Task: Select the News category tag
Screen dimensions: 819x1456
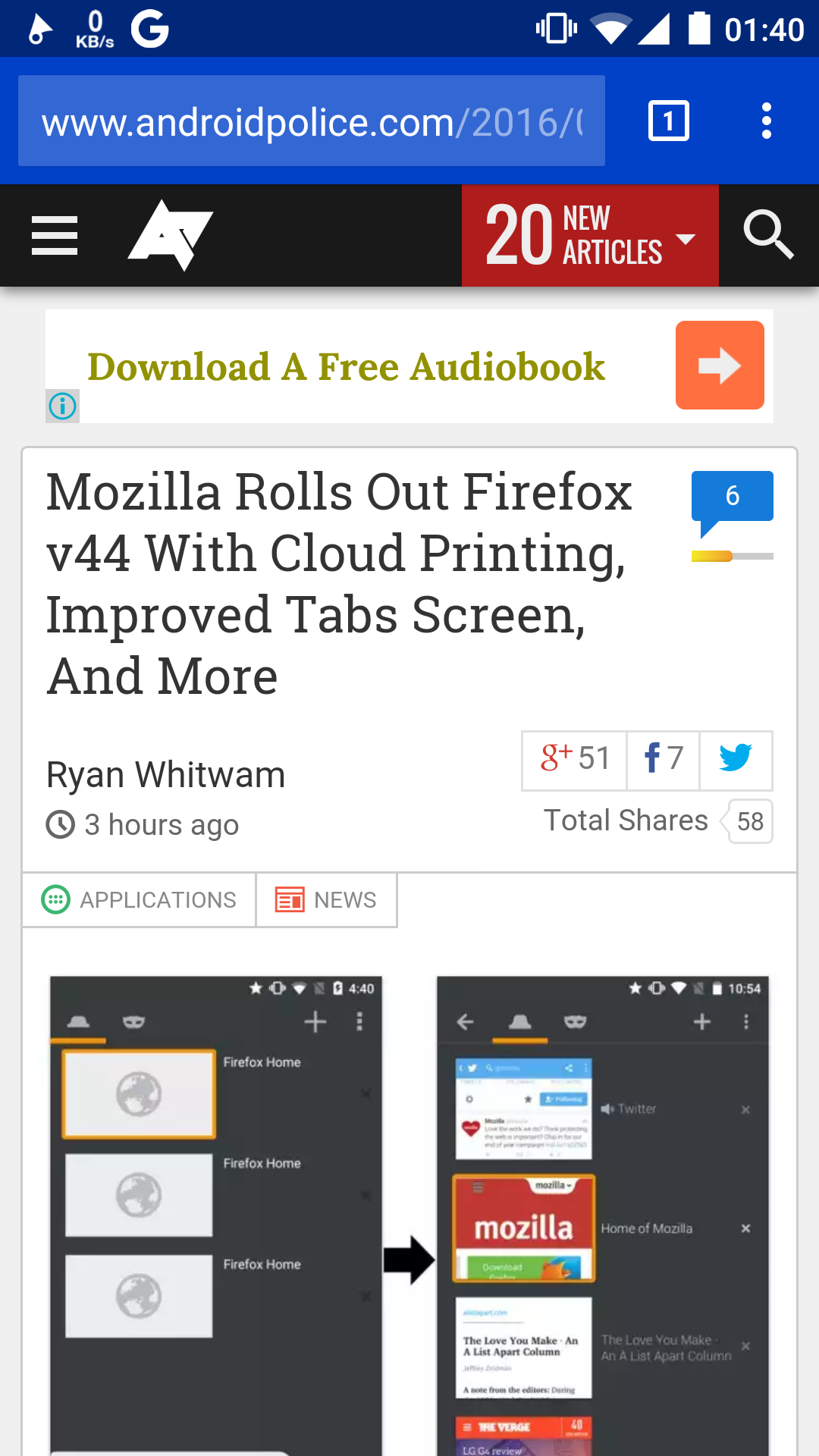Action: tap(326, 900)
